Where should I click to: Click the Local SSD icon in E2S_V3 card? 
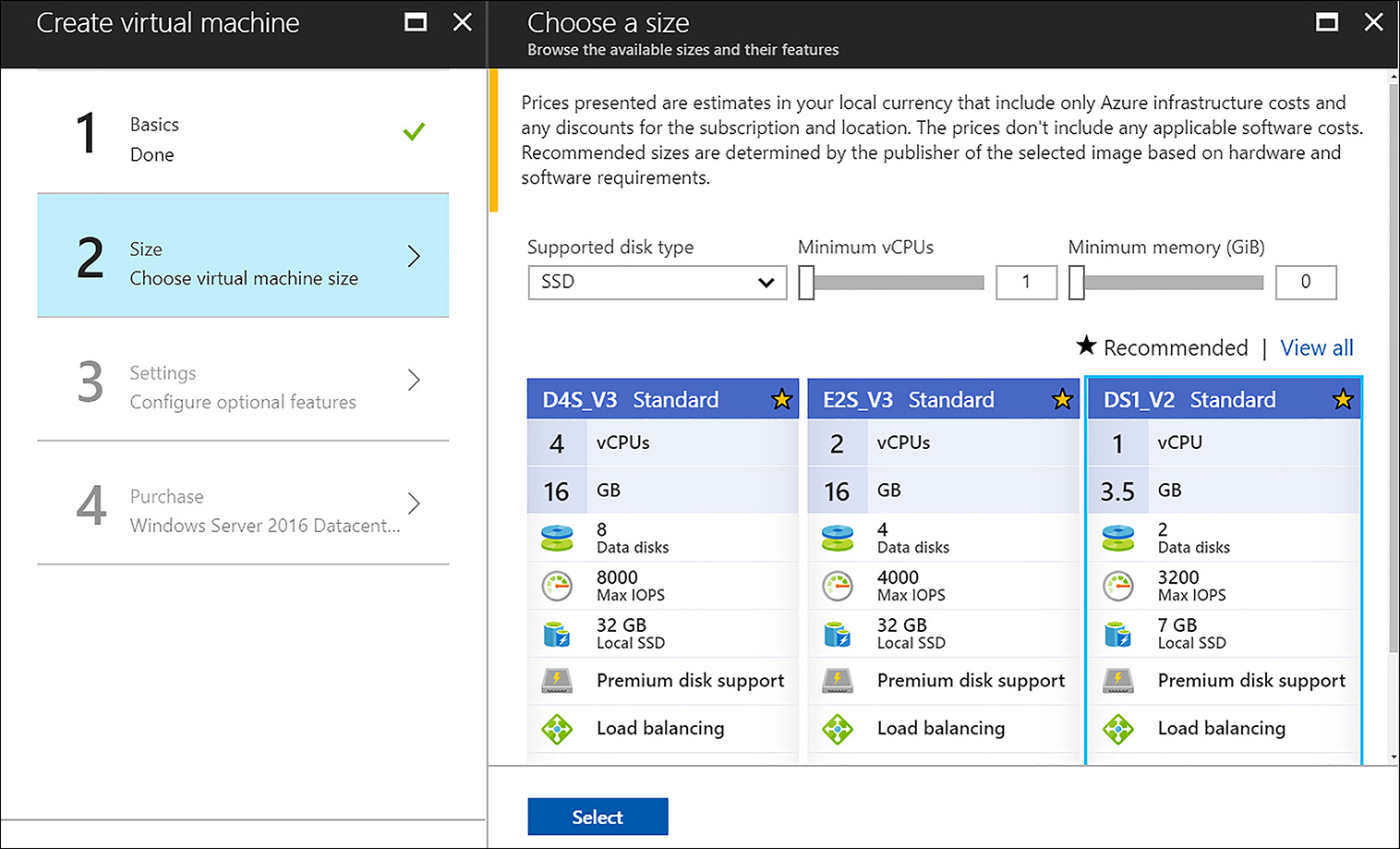tap(838, 634)
